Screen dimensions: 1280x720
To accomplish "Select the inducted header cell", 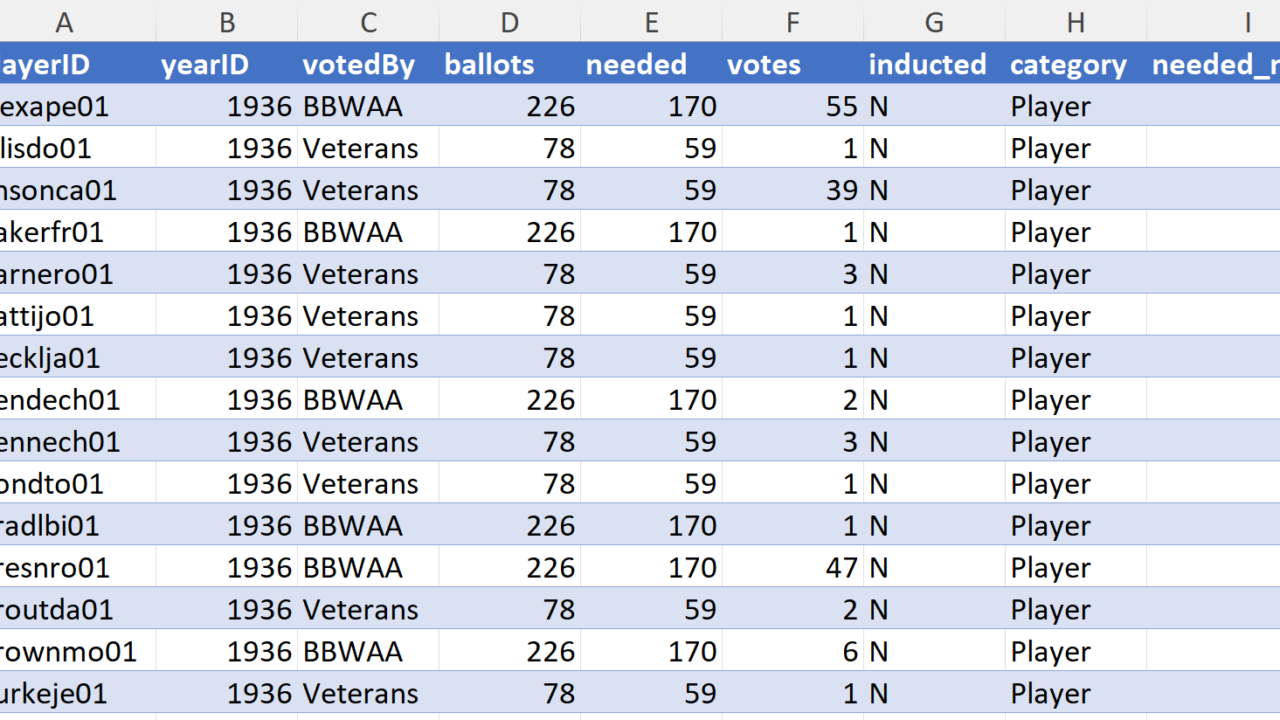I will click(x=934, y=65).
